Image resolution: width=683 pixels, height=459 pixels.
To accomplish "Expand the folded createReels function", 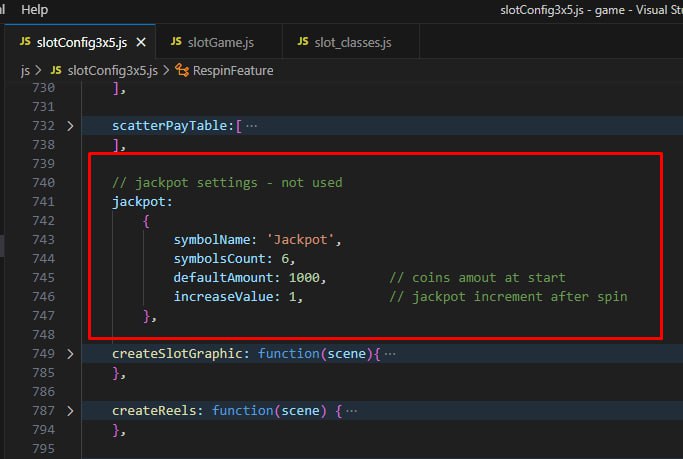I will [x=70, y=411].
